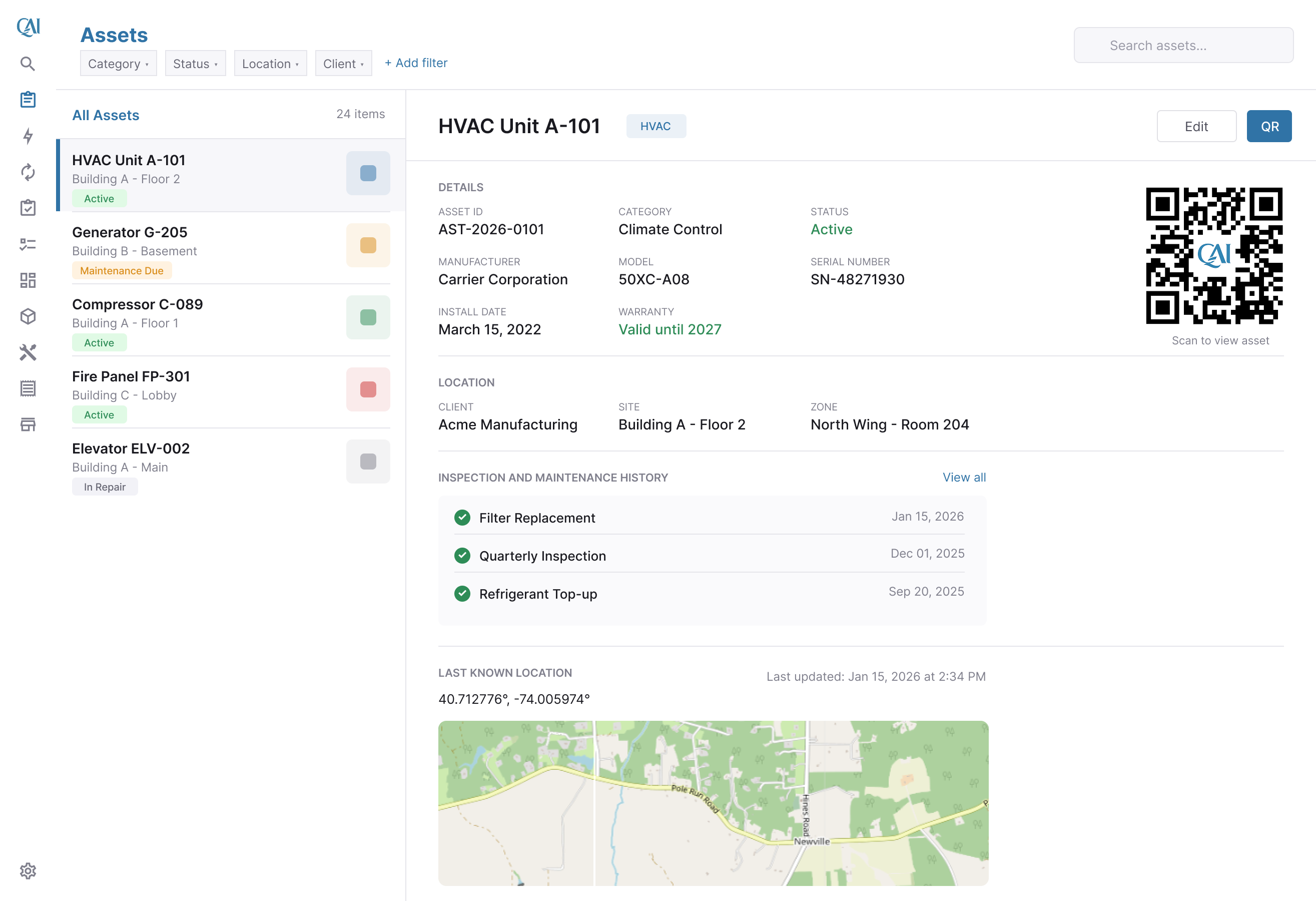
Task: Expand the Location filter dropdown
Action: pos(270,64)
